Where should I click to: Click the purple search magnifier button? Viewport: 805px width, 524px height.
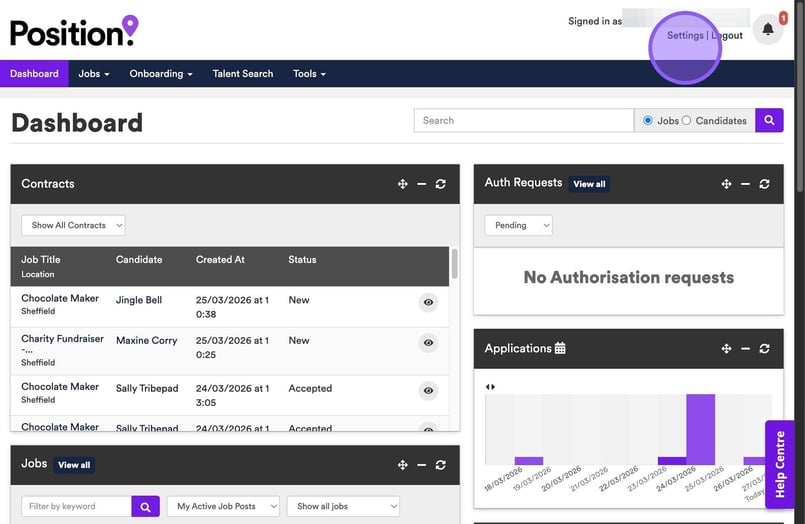pos(769,120)
